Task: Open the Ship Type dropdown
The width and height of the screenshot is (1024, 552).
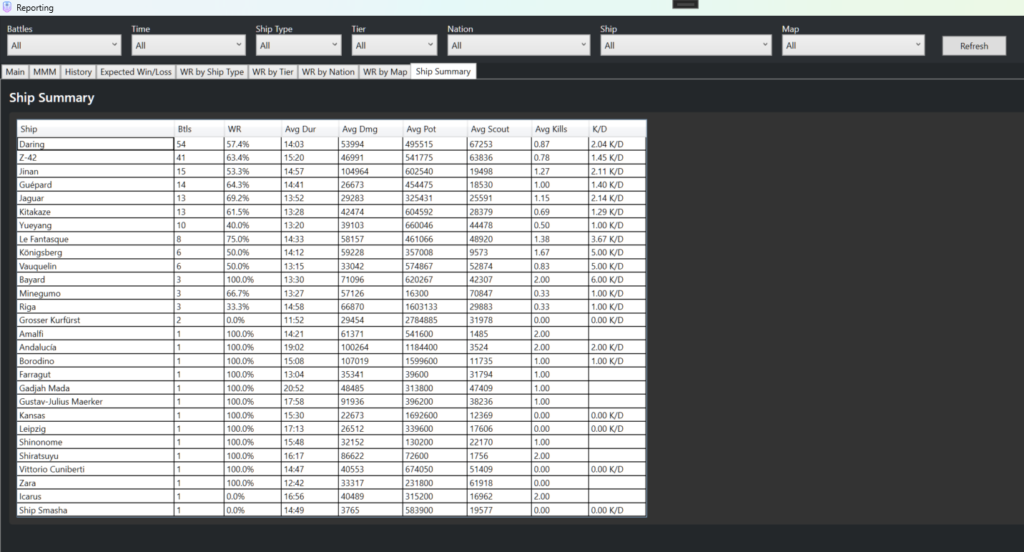Action: (299, 45)
